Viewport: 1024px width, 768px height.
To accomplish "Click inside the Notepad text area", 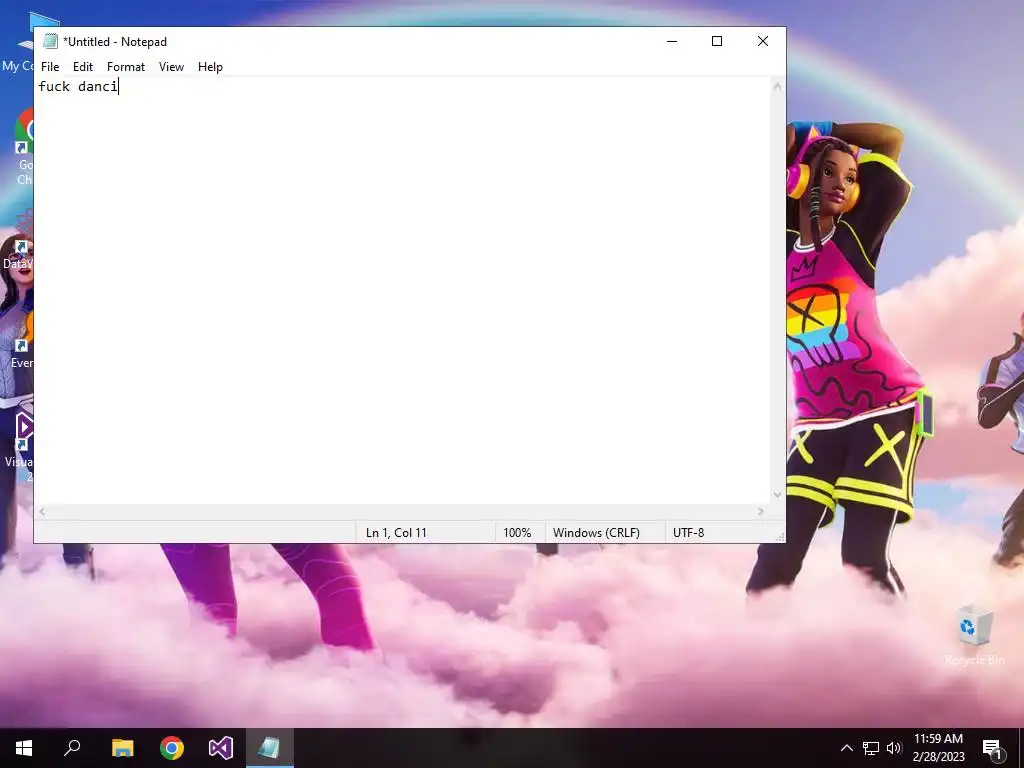I will pos(402,291).
